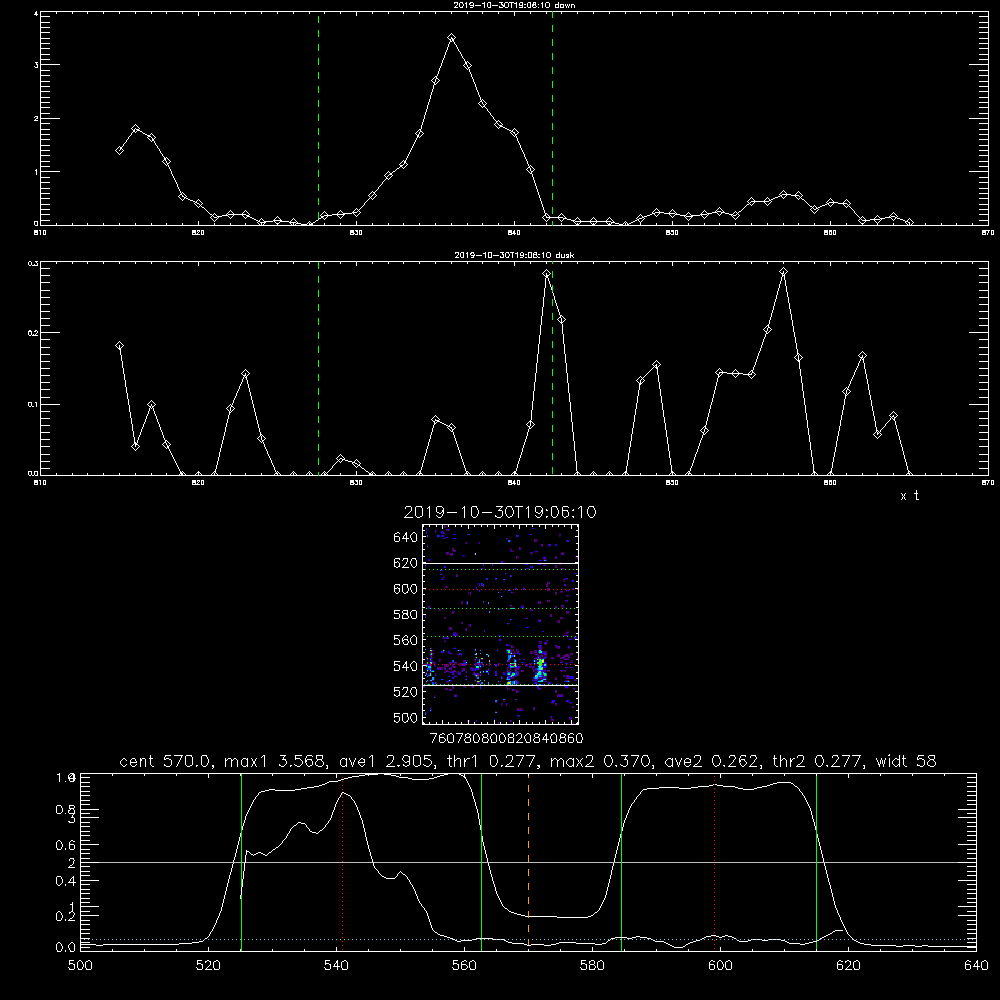
Task: Click y-axis label '0.0' of bottom plot
Action: (66, 947)
